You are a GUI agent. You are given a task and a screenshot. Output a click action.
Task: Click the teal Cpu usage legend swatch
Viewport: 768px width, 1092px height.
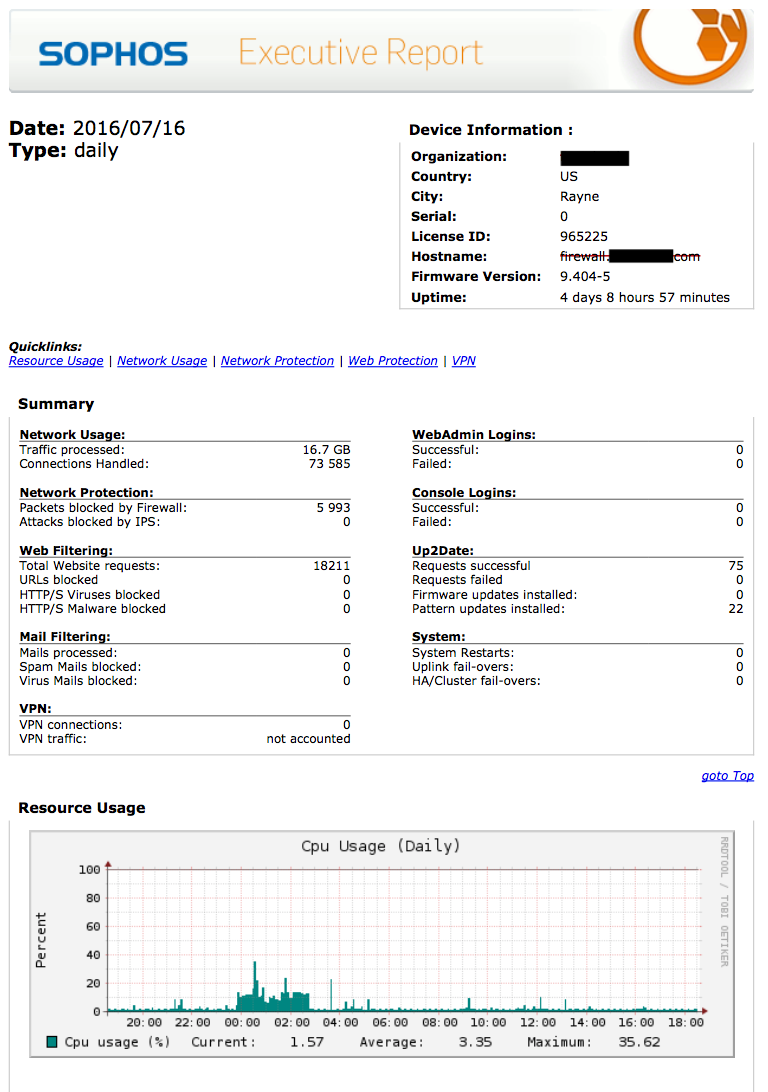click(52, 1042)
